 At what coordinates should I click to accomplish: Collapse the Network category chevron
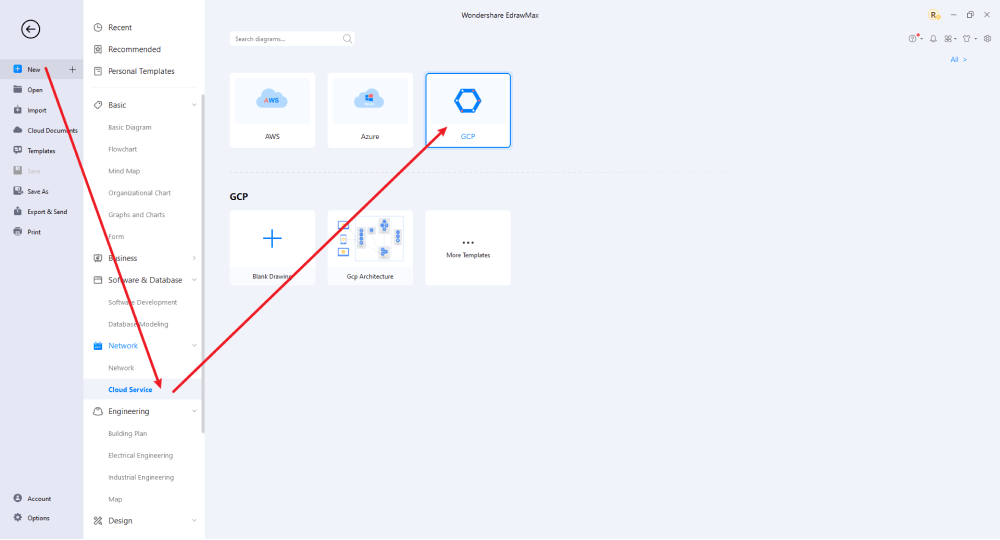pyautogui.click(x=194, y=346)
